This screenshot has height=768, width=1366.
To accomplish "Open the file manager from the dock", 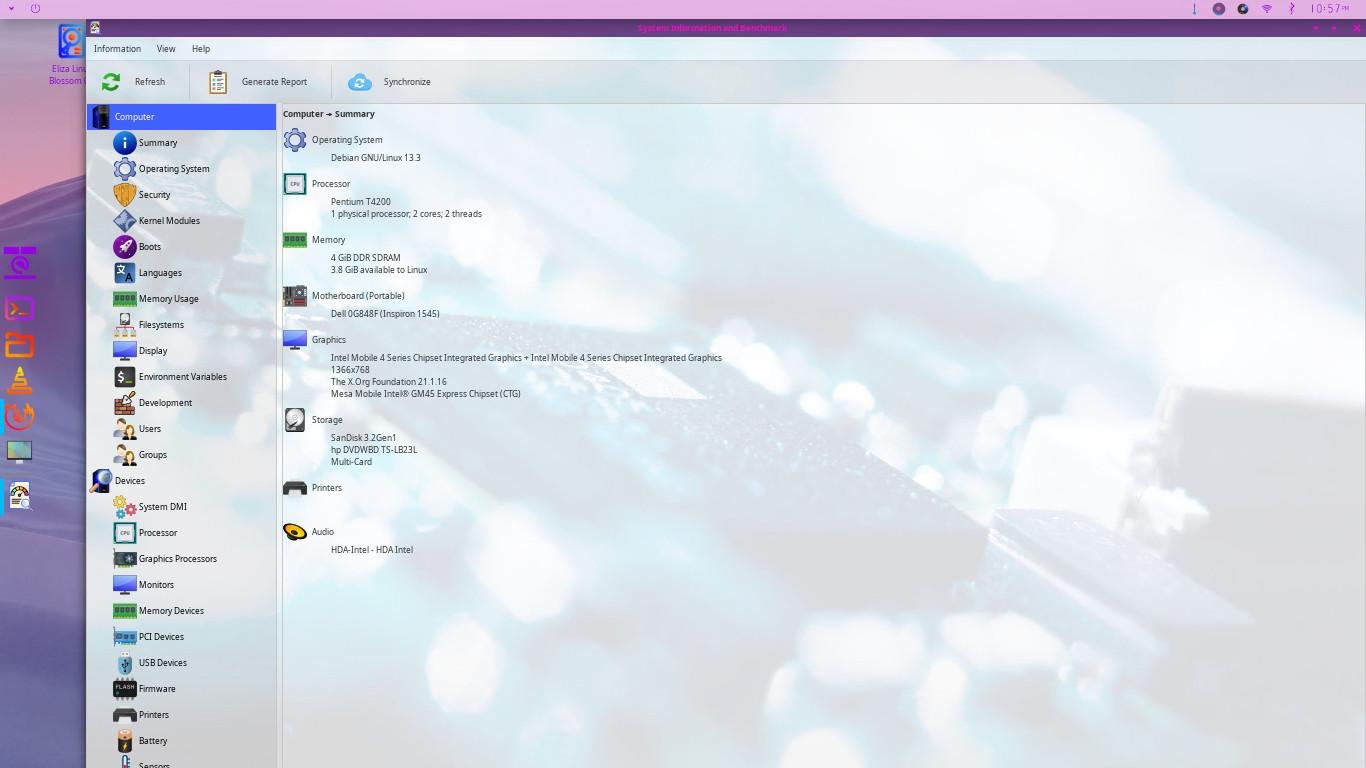I will [x=20, y=345].
